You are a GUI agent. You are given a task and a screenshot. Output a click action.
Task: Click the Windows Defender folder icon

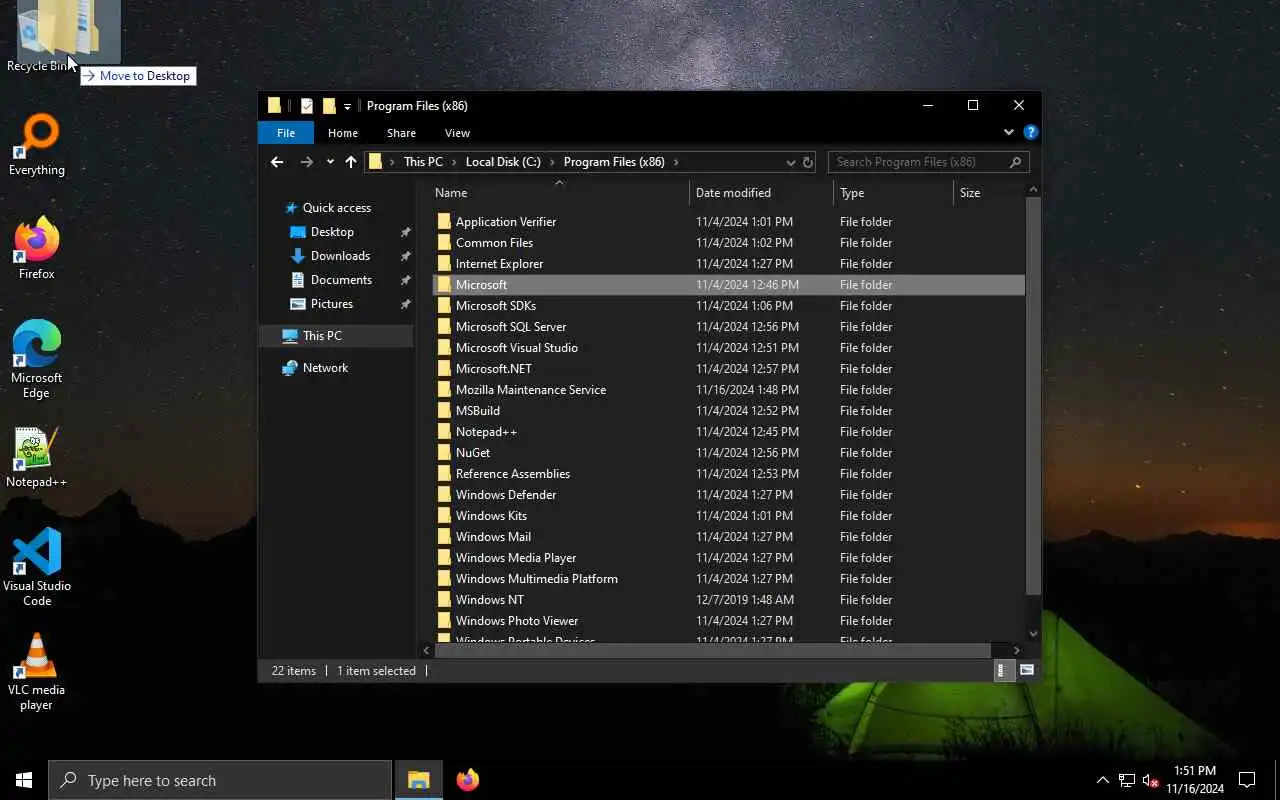444,495
